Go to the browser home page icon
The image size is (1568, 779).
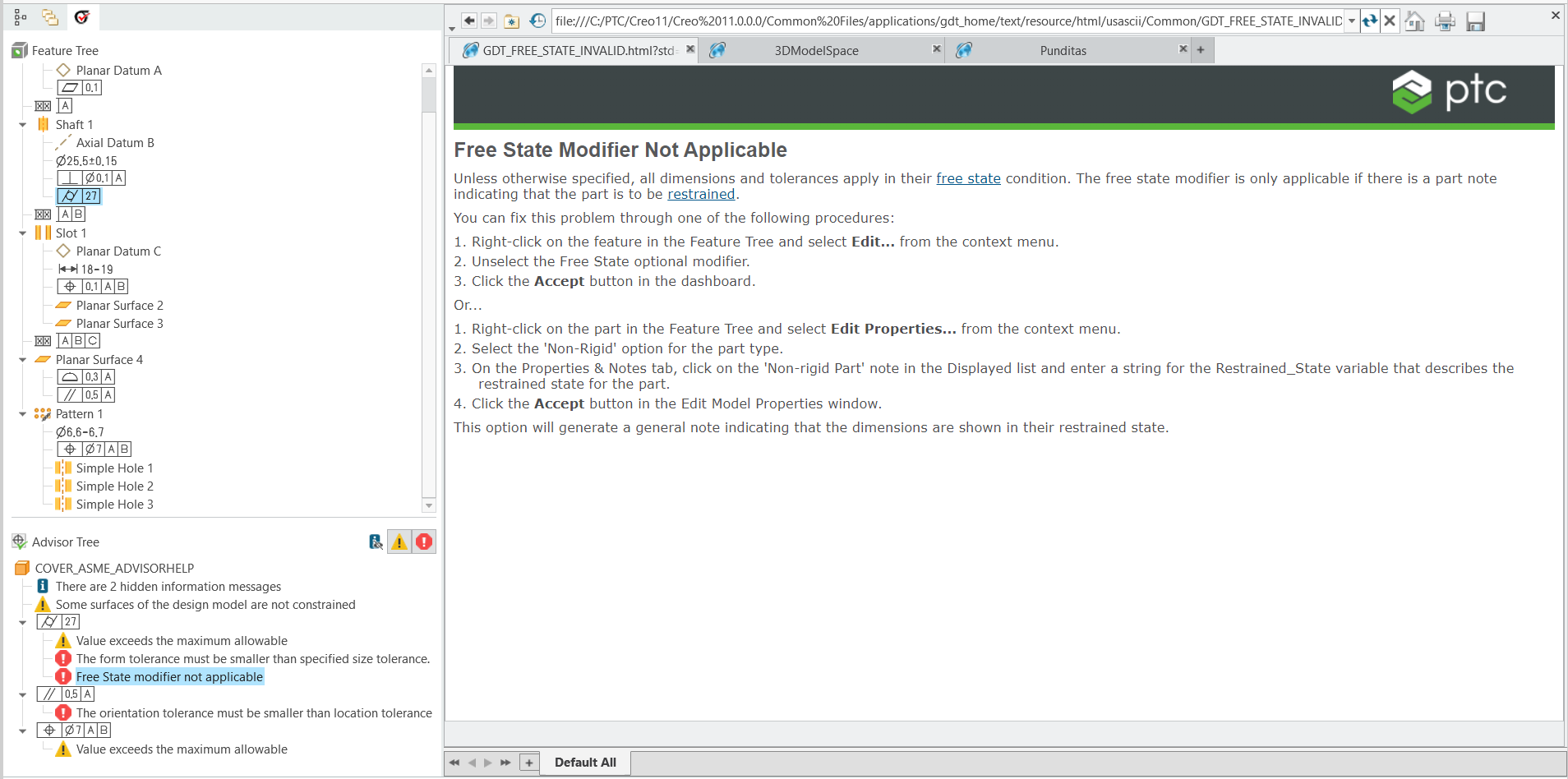point(1415,21)
